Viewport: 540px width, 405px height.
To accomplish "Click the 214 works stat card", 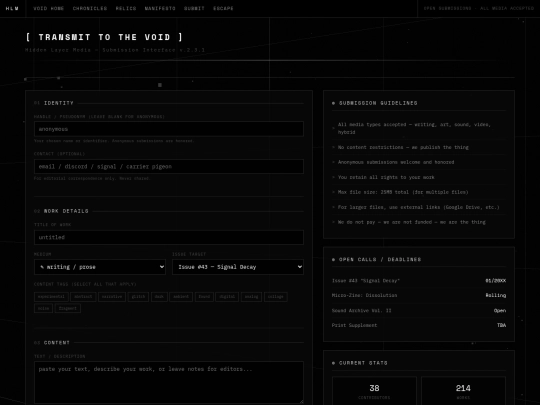I will point(463,391).
